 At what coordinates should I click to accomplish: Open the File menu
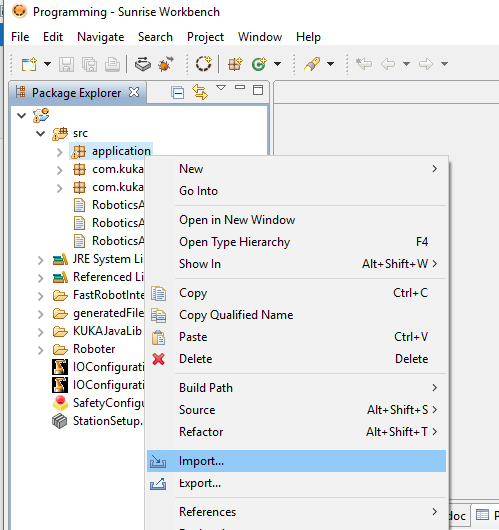pyautogui.click(x=20, y=37)
